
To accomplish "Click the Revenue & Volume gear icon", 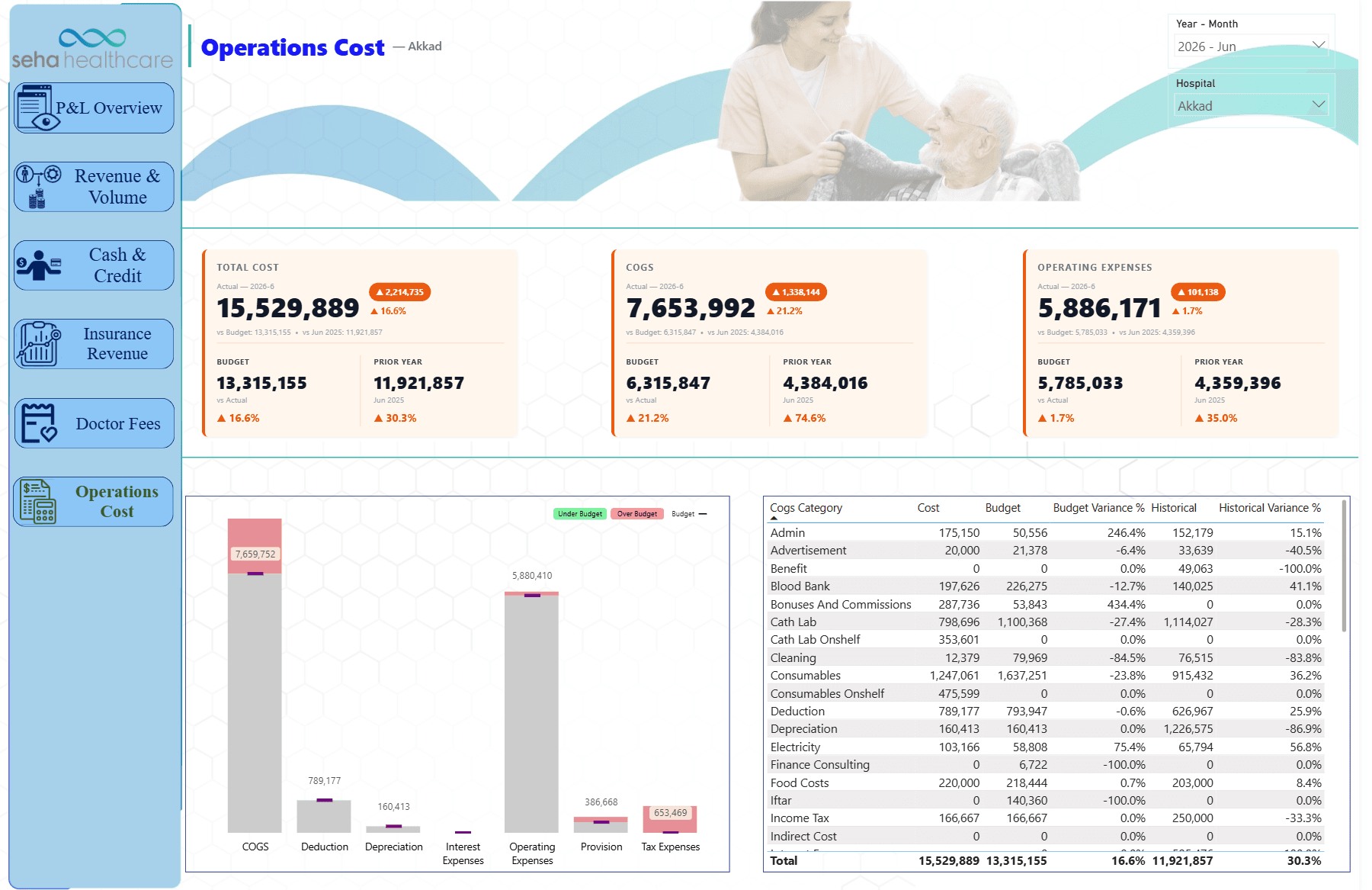I will click(x=53, y=175).
